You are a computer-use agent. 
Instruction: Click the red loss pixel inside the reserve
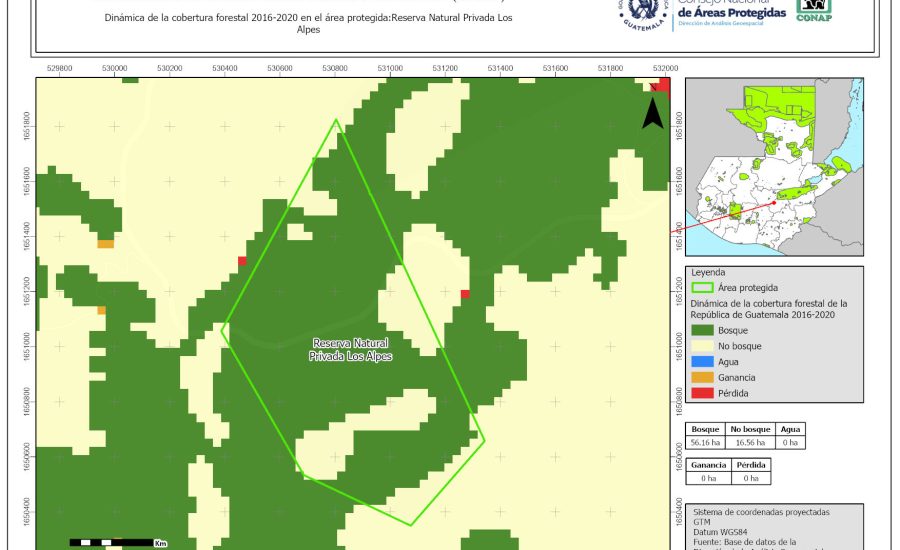pos(465,294)
